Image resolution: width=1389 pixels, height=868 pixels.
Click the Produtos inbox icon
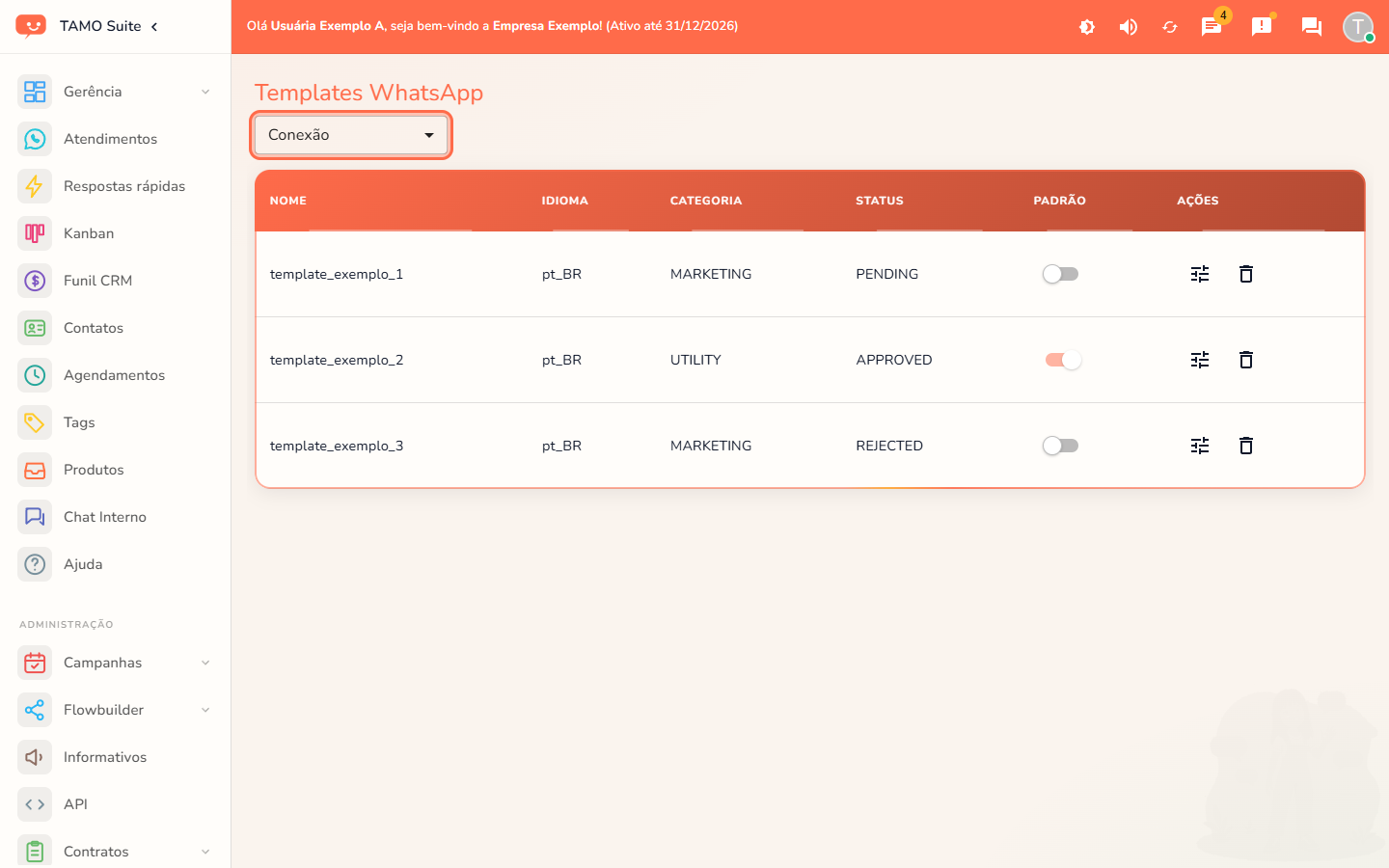coord(35,470)
